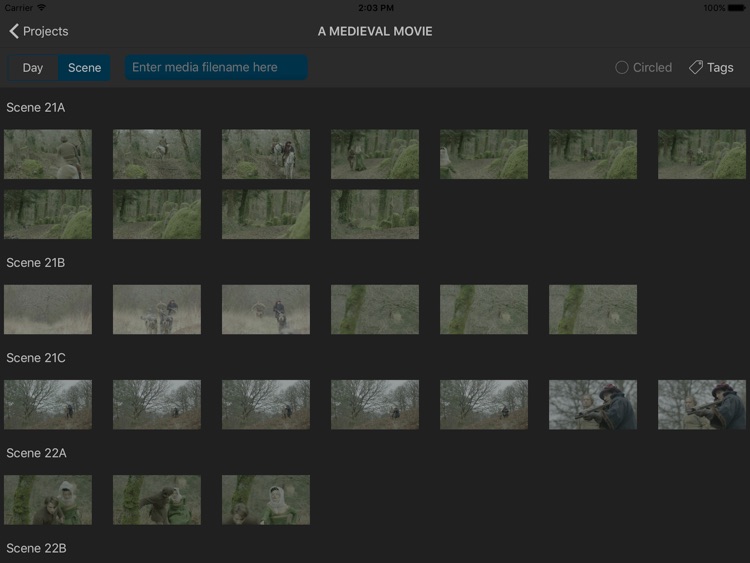Tap the first clip in Scene 21A's second row
Viewport: 750px width, 563px height.
[48, 214]
